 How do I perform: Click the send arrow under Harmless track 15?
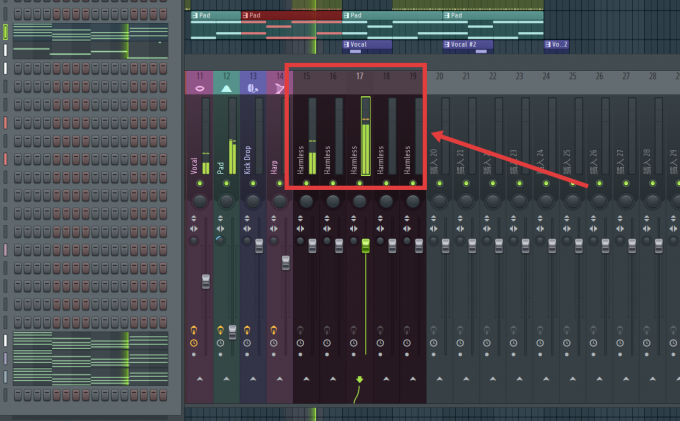point(306,379)
